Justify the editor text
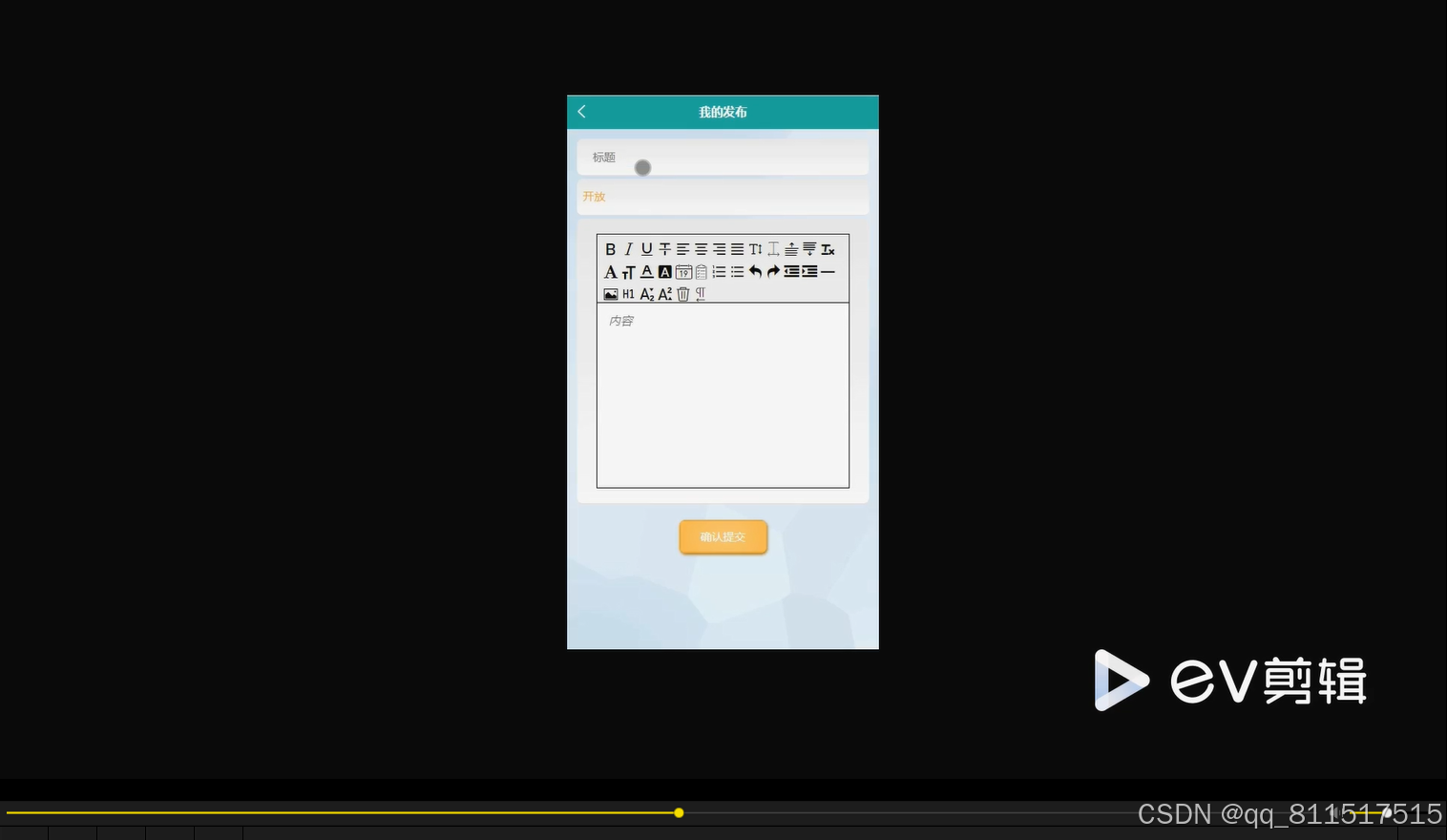Image resolution: width=1447 pixels, height=840 pixels. (738, 249)
